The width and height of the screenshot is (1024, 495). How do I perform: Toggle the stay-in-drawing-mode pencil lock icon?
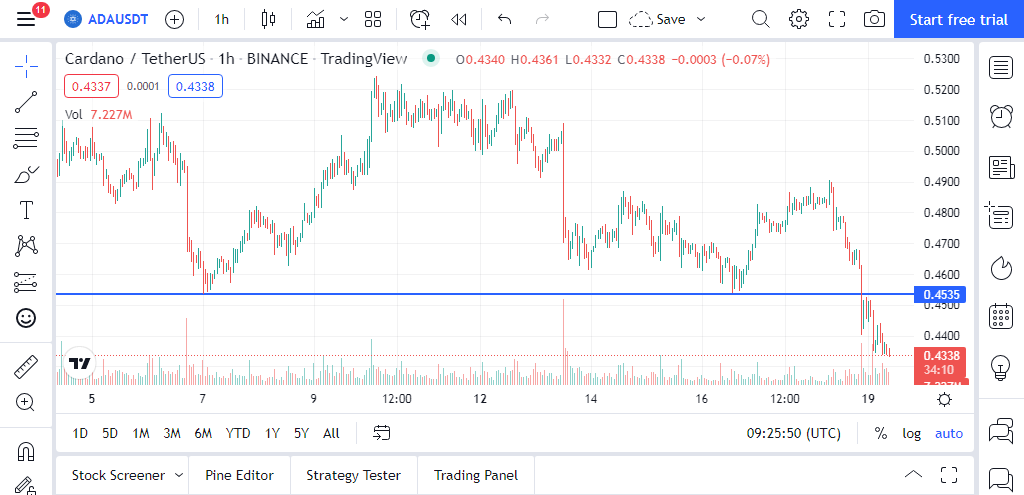(x=26, y=486)
